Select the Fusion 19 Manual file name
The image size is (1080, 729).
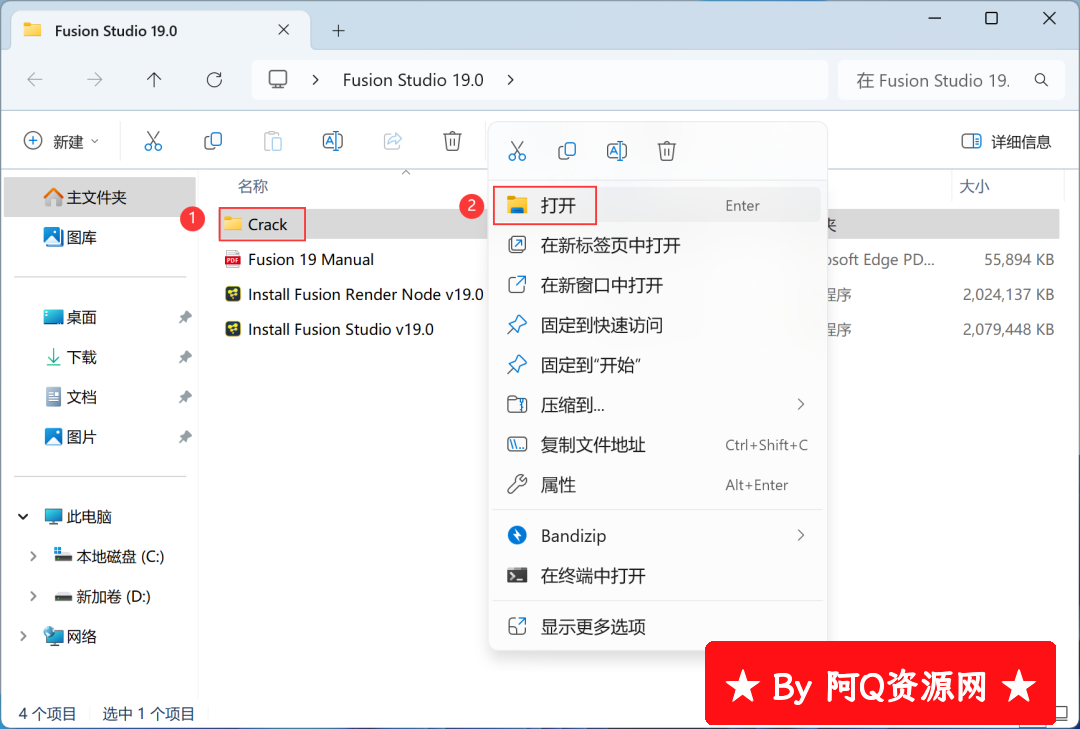(x=311, y=259)
